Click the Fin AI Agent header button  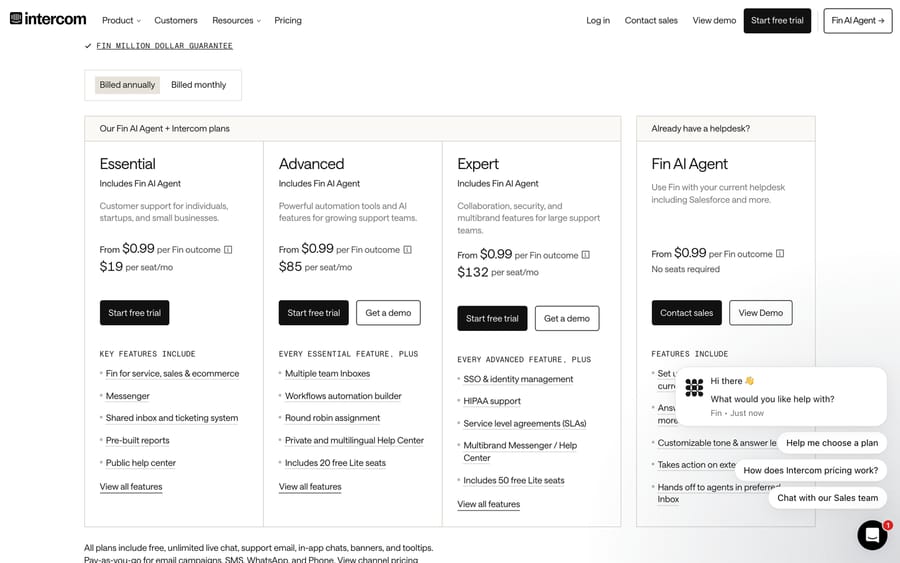coord(858,21)
